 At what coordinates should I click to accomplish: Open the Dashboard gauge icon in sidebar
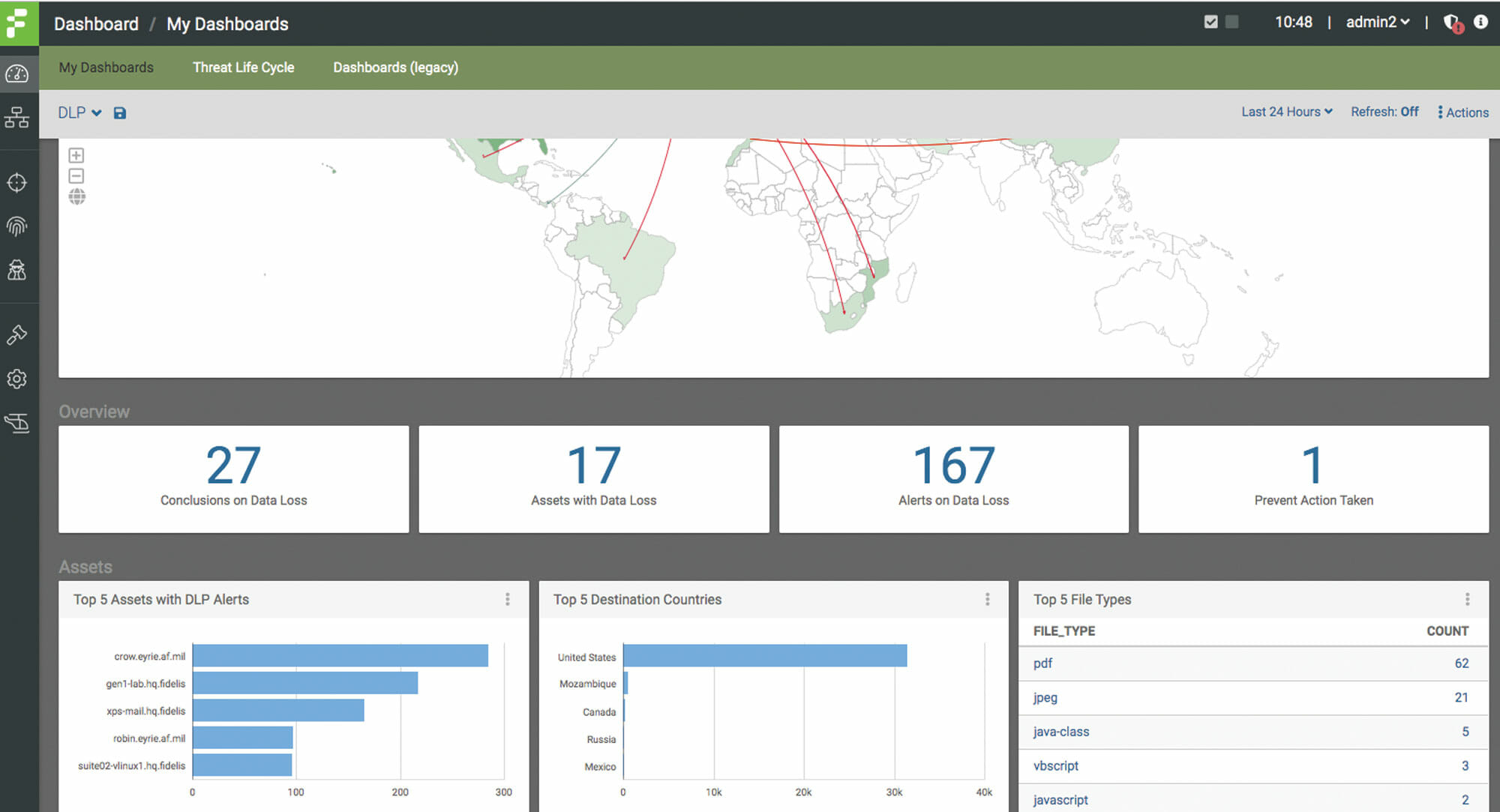pyautogui.click(x=18, y=72)
